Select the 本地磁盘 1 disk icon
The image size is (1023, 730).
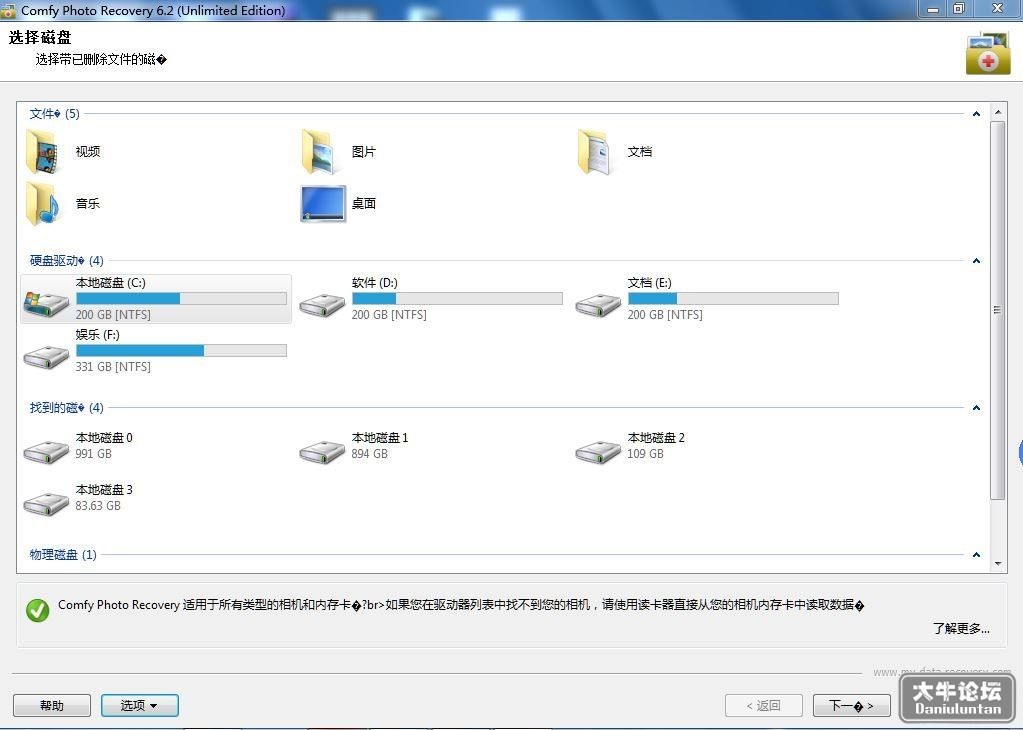(322, 451)
